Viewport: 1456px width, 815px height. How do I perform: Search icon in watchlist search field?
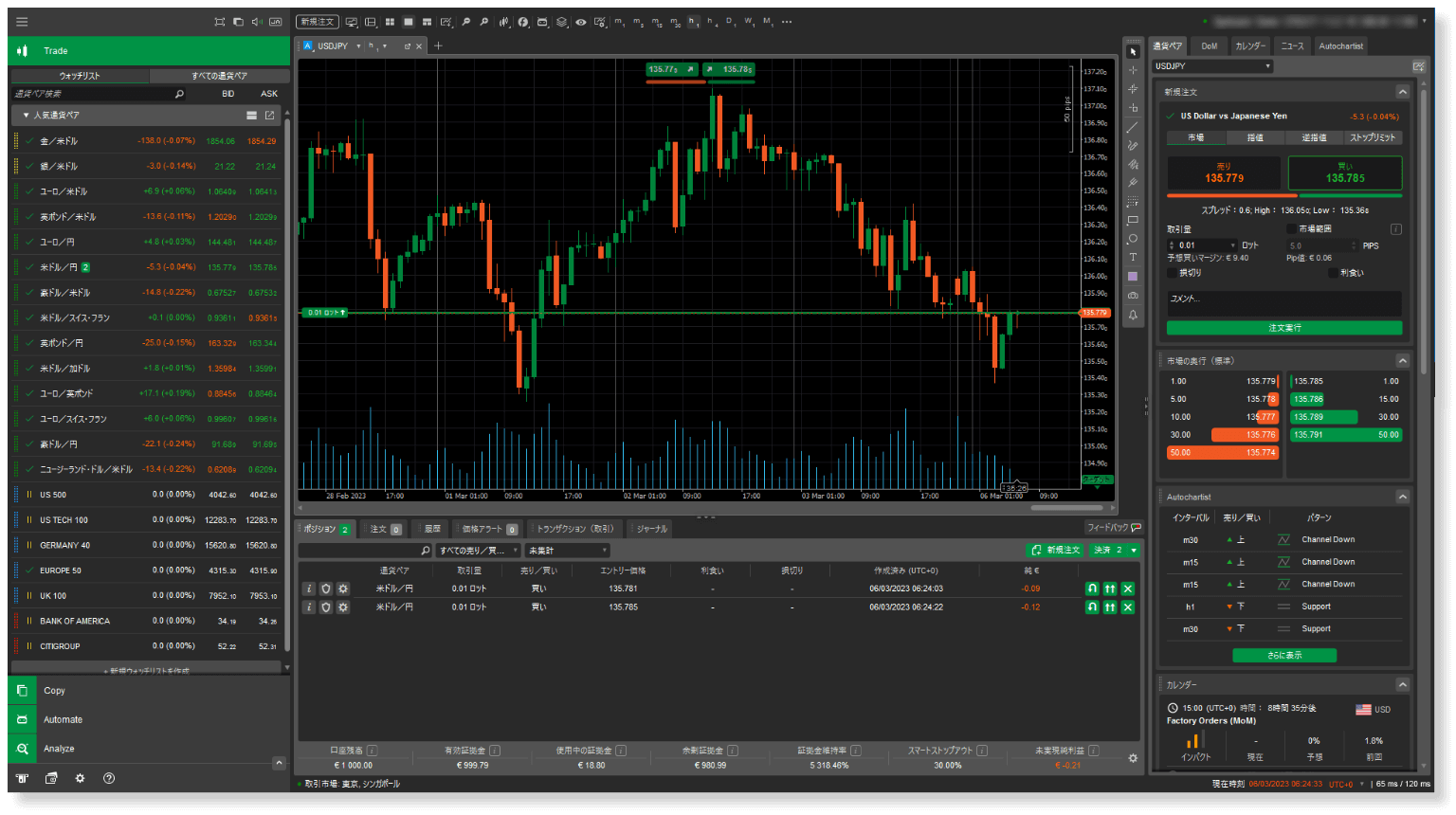click(179, 94)
